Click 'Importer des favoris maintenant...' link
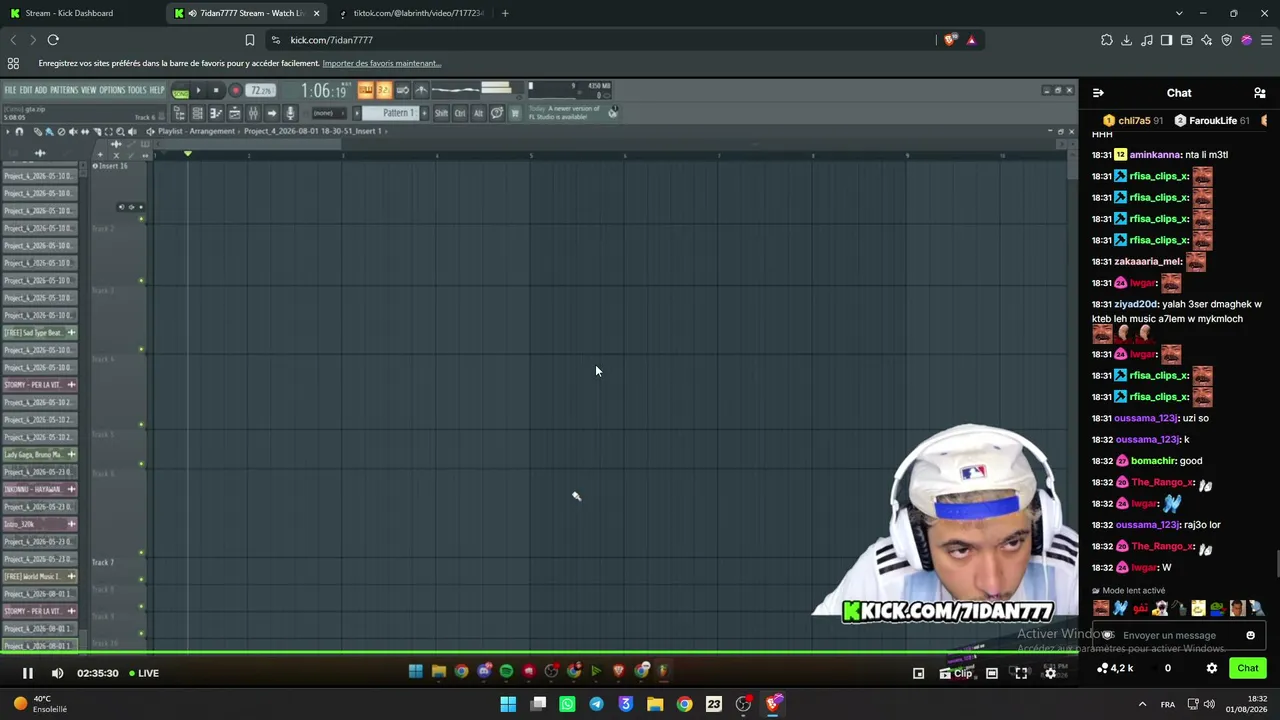 tap(381, 63)
